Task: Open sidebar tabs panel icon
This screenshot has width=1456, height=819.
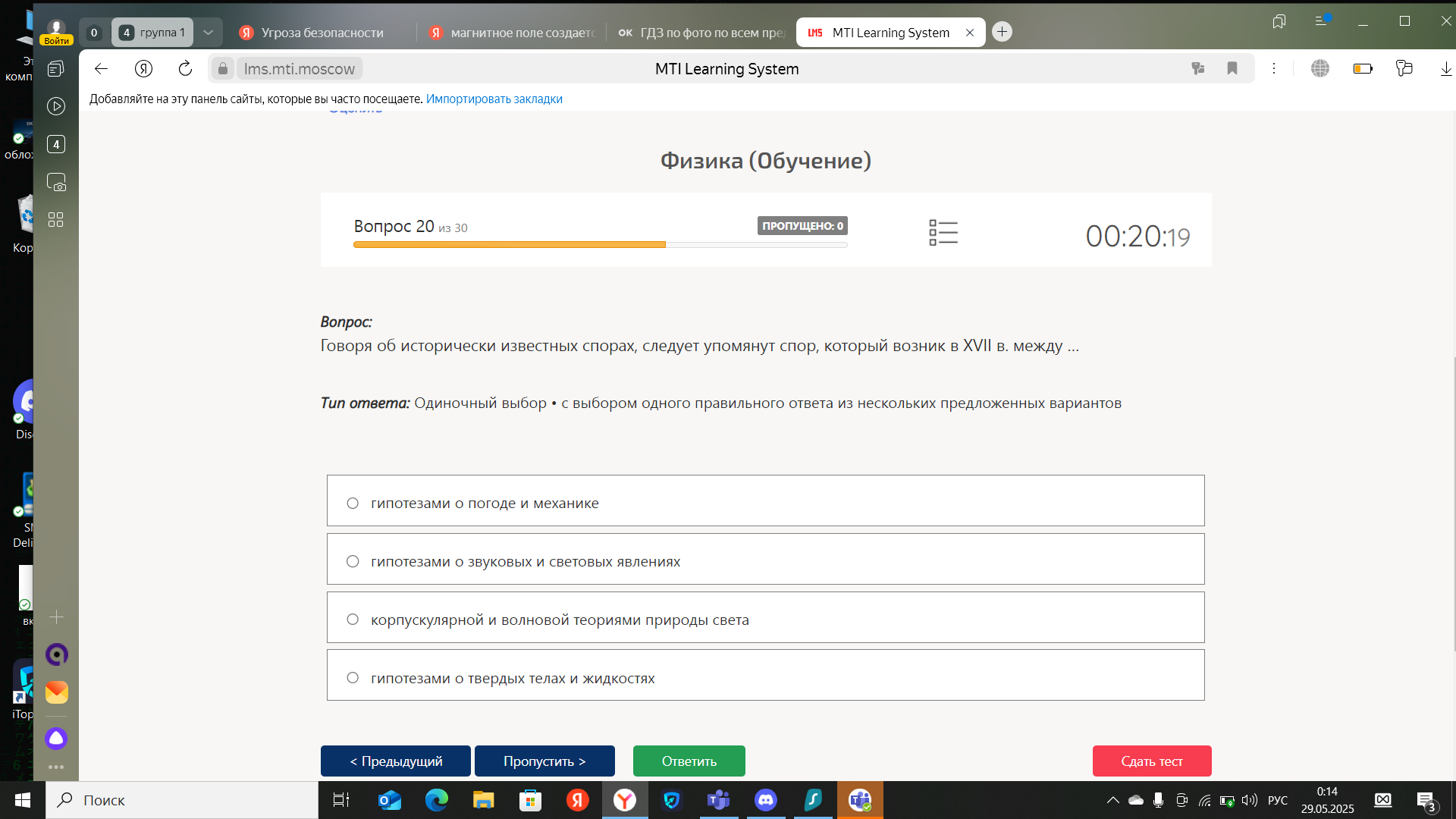Action: pyautogui.click(x=56, y=69)
